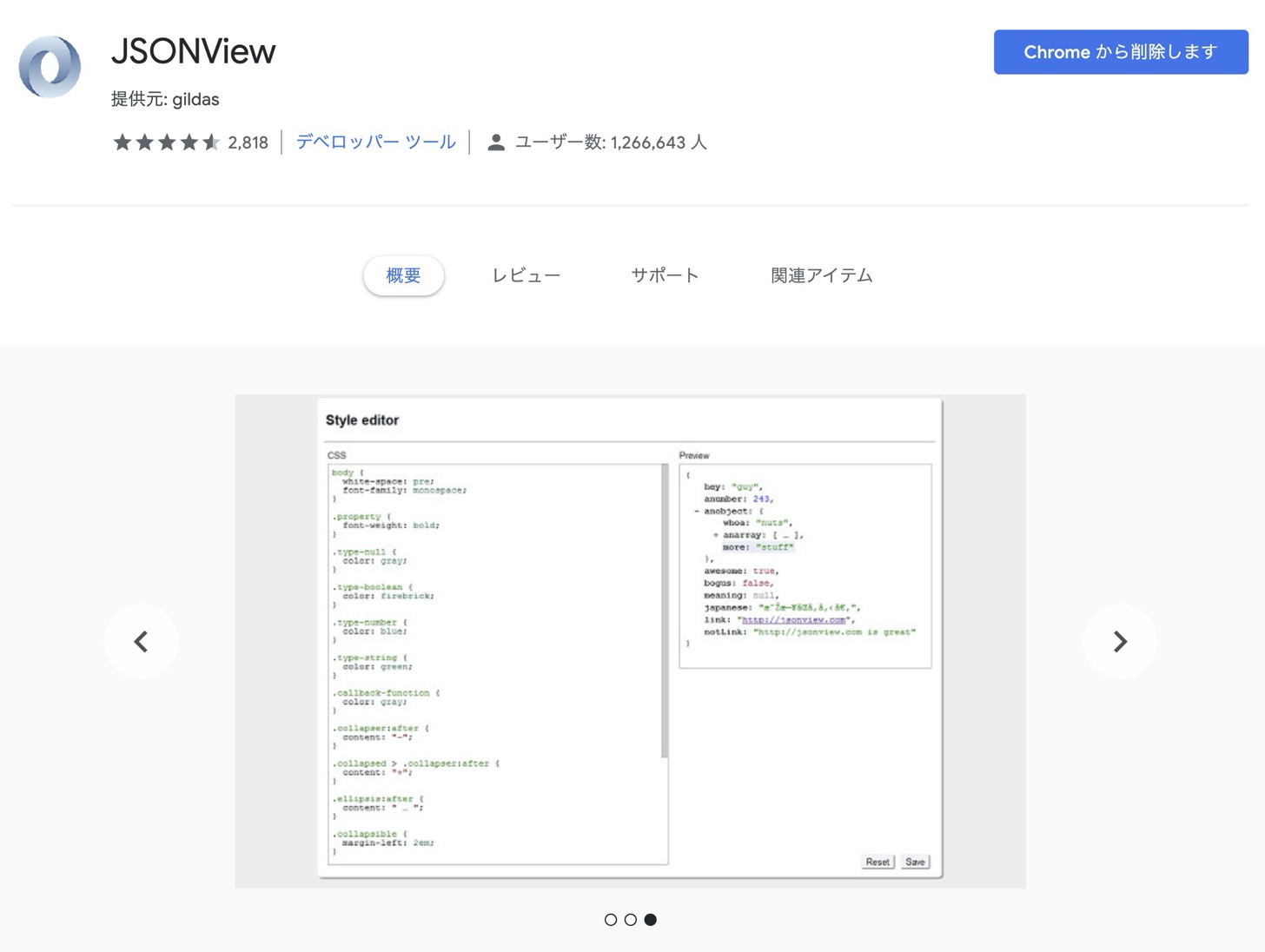This screenshot has height=952, width=1265.
Task: Go to the previous screenshot with left arrow
Action: point(141,642)
